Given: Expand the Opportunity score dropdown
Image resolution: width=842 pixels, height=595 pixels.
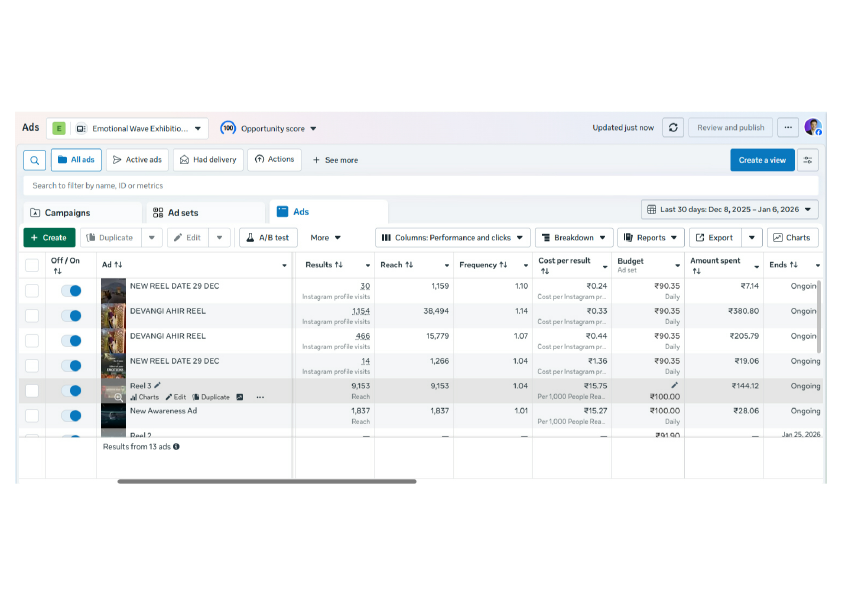Looking at the screenshot, I should [x=314, y=129].
